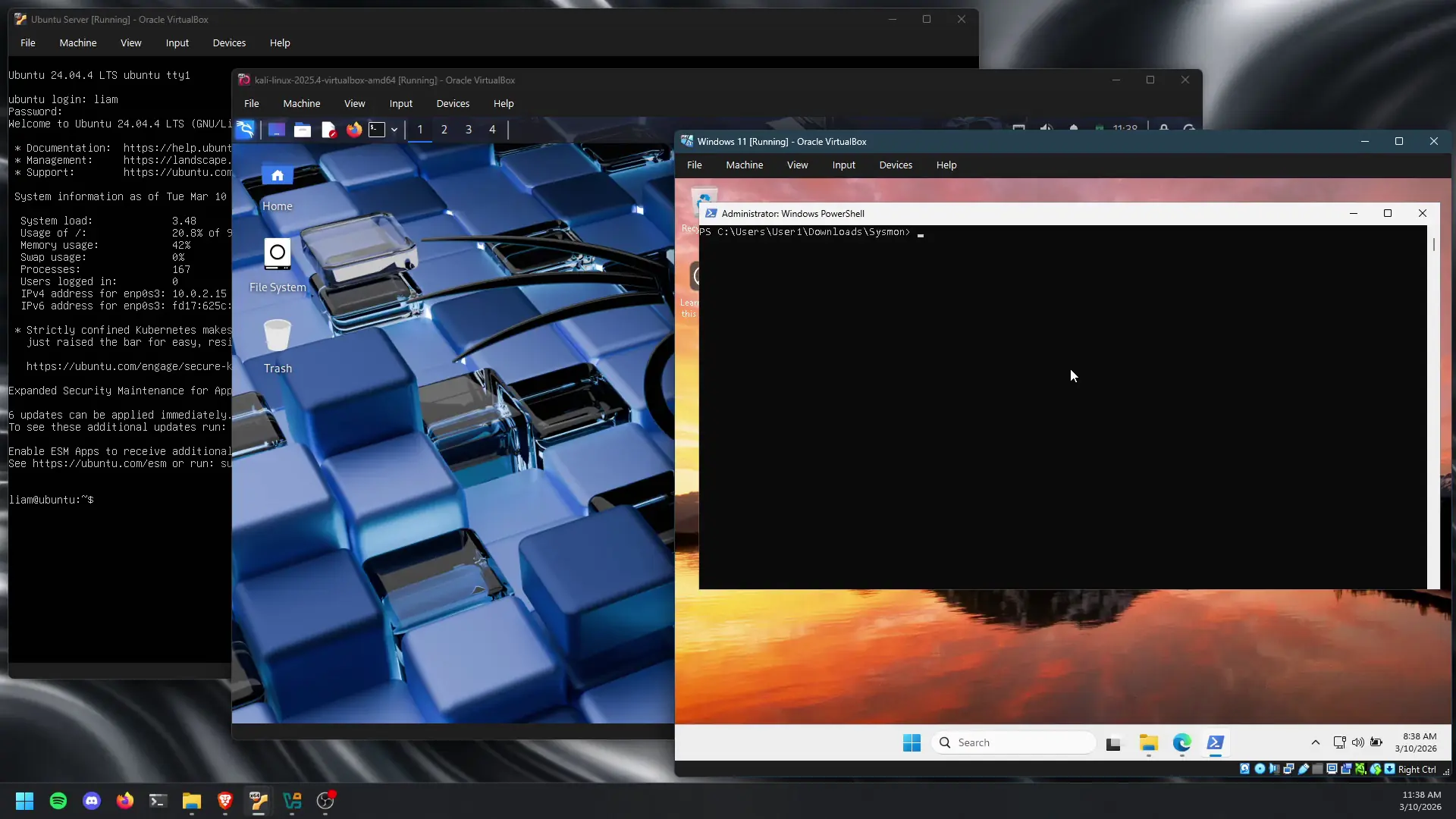Open View menu in Ubuntu Server window
1456x819 pixels.
(131, 43)
